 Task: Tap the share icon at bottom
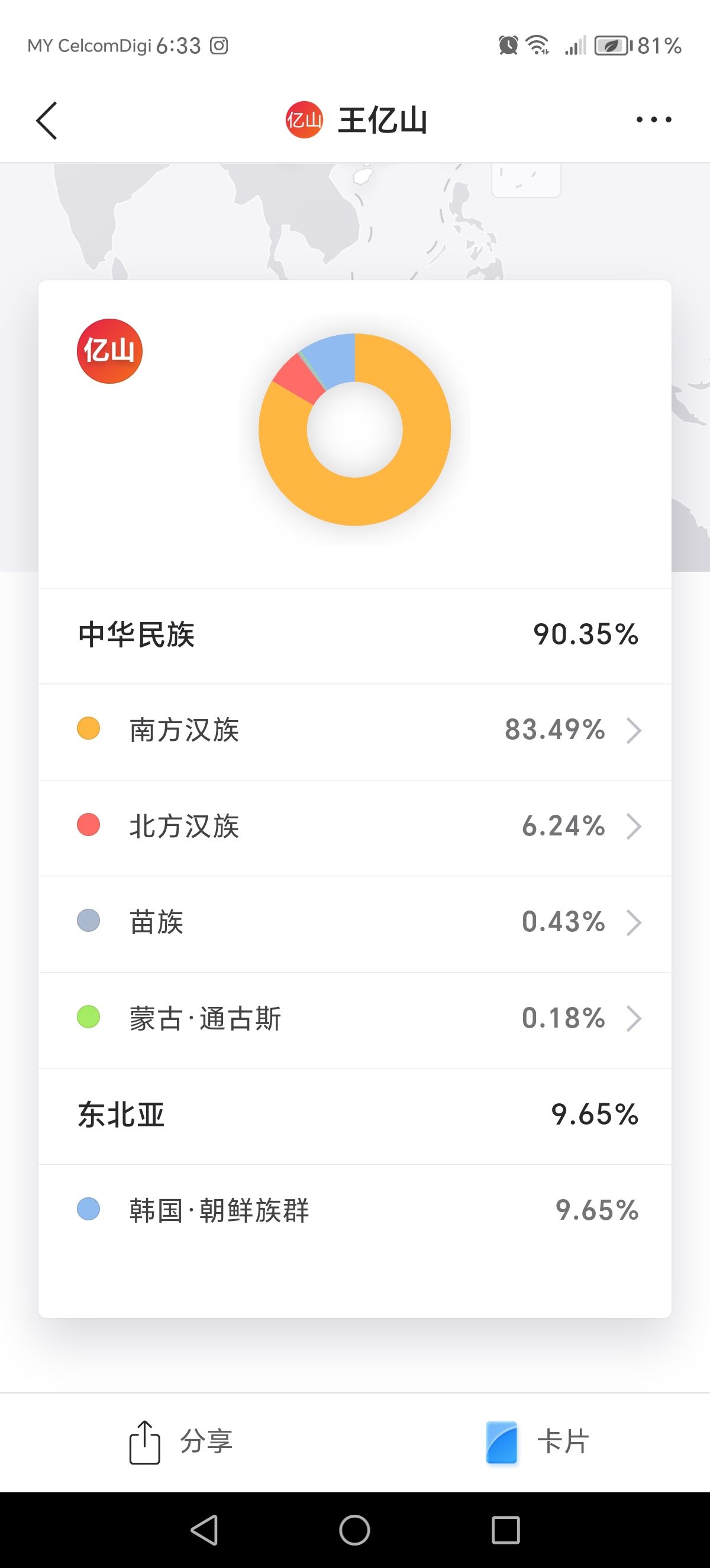[x=145, y=1442]
